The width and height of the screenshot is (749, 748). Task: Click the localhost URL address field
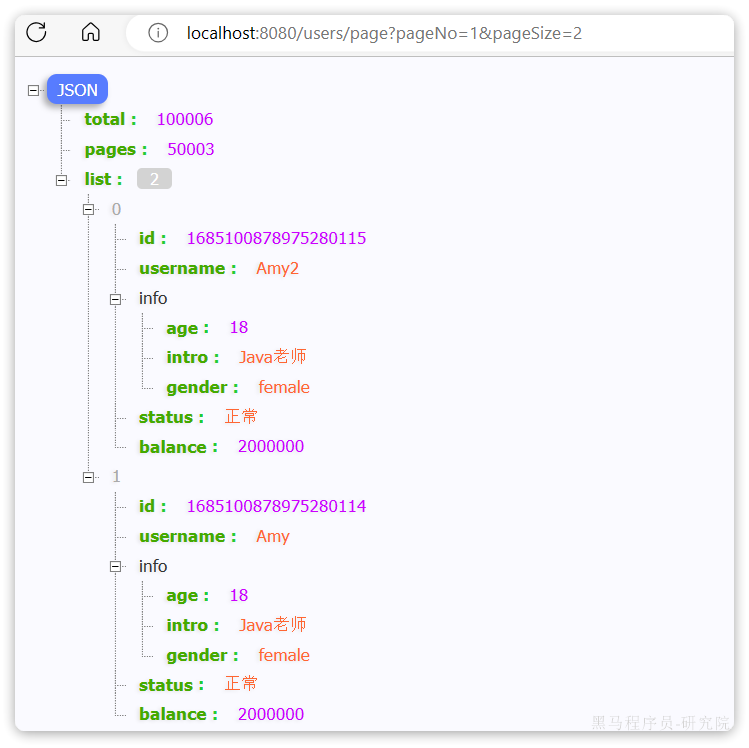pos(384,33)
